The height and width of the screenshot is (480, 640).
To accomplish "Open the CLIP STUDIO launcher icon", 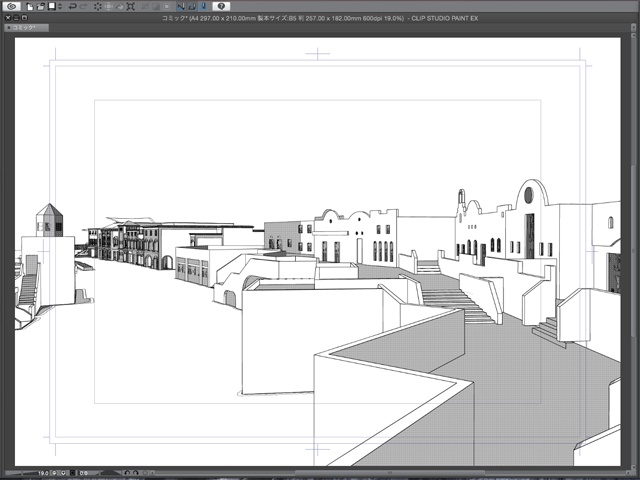I will click(x=12, y=6).
